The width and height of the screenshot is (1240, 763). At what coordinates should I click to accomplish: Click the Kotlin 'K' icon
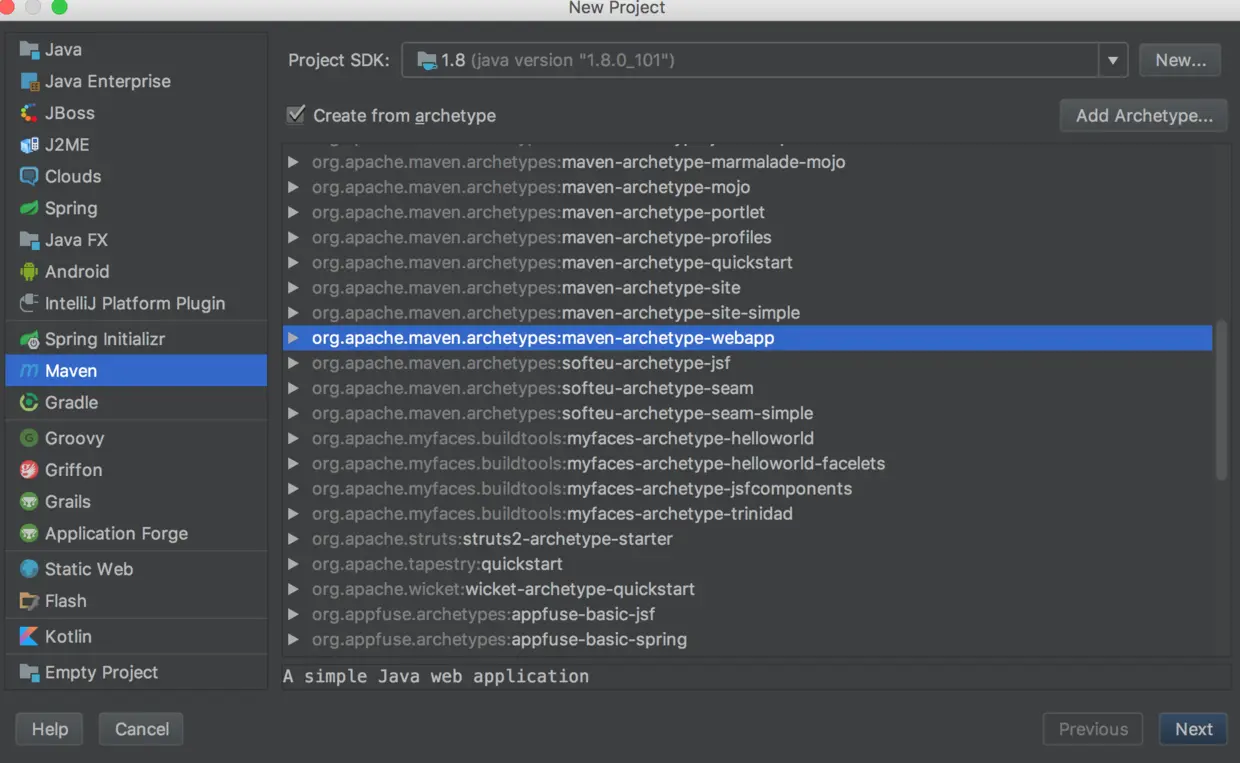coord(29,637)
